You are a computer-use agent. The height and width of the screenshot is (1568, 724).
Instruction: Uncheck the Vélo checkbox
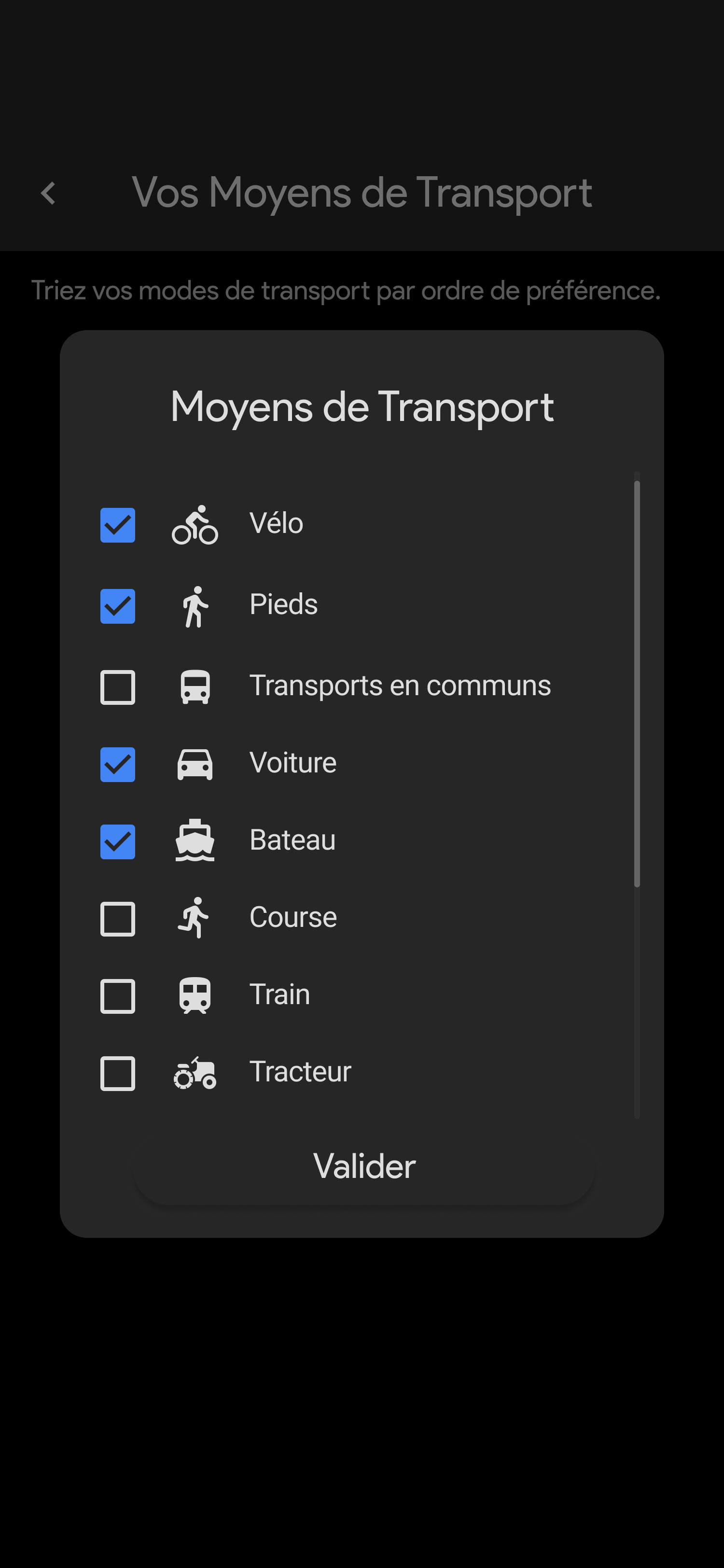117,525
